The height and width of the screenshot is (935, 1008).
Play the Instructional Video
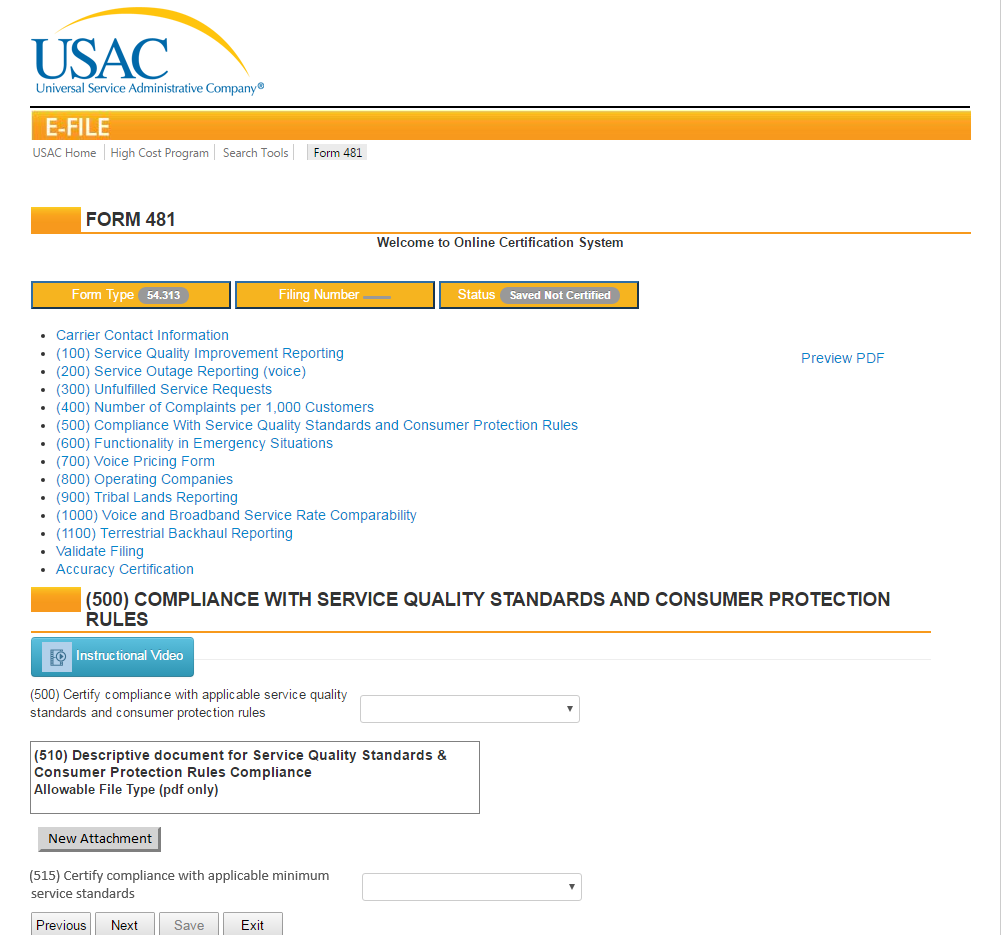coord(113,657)
